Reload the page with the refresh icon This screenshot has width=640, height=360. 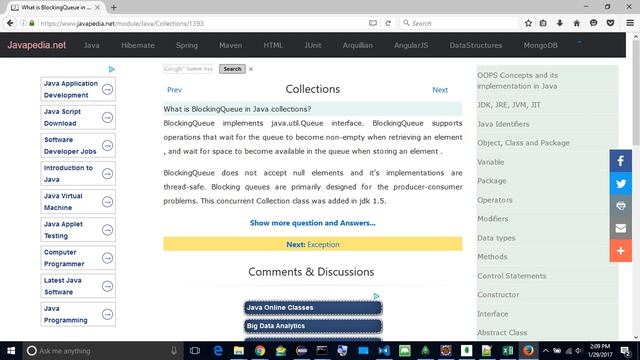tap(388, 23)
